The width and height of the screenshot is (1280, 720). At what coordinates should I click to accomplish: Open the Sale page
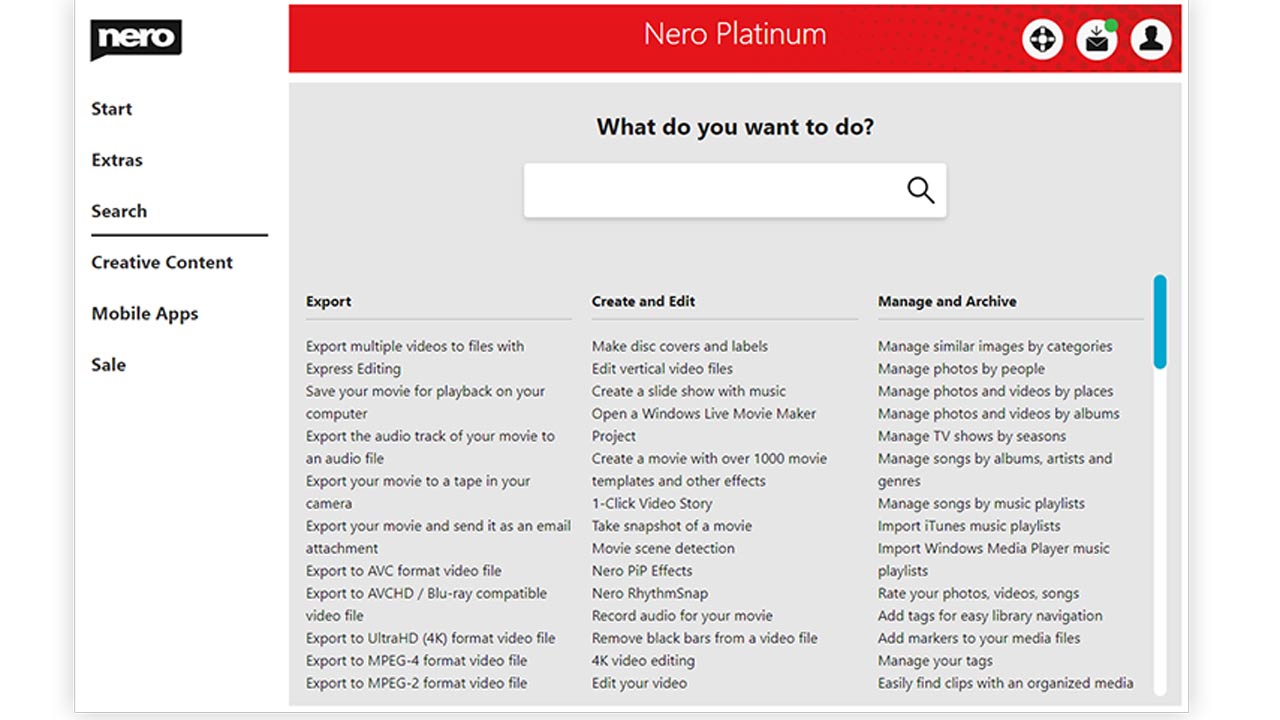(109, 364)
